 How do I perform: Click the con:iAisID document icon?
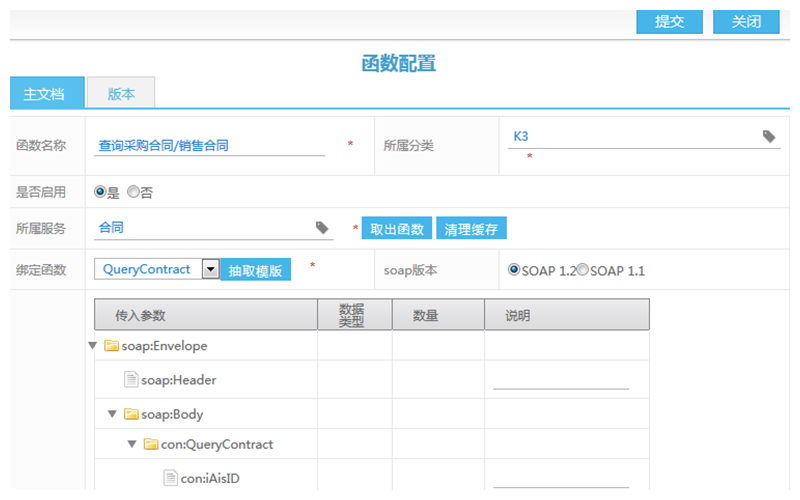pyautogui.click(x=170, y=478)
